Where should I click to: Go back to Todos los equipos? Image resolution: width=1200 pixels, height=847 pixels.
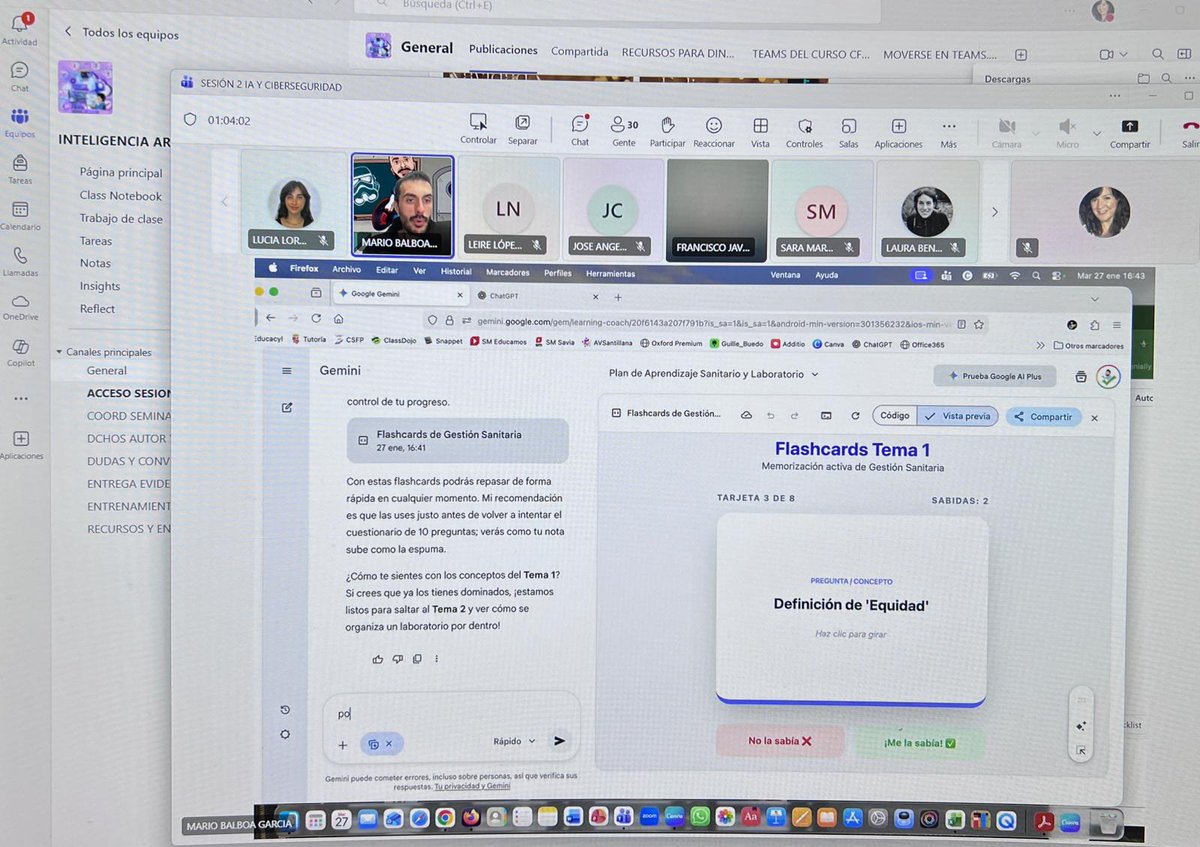[x=120, y=33]
